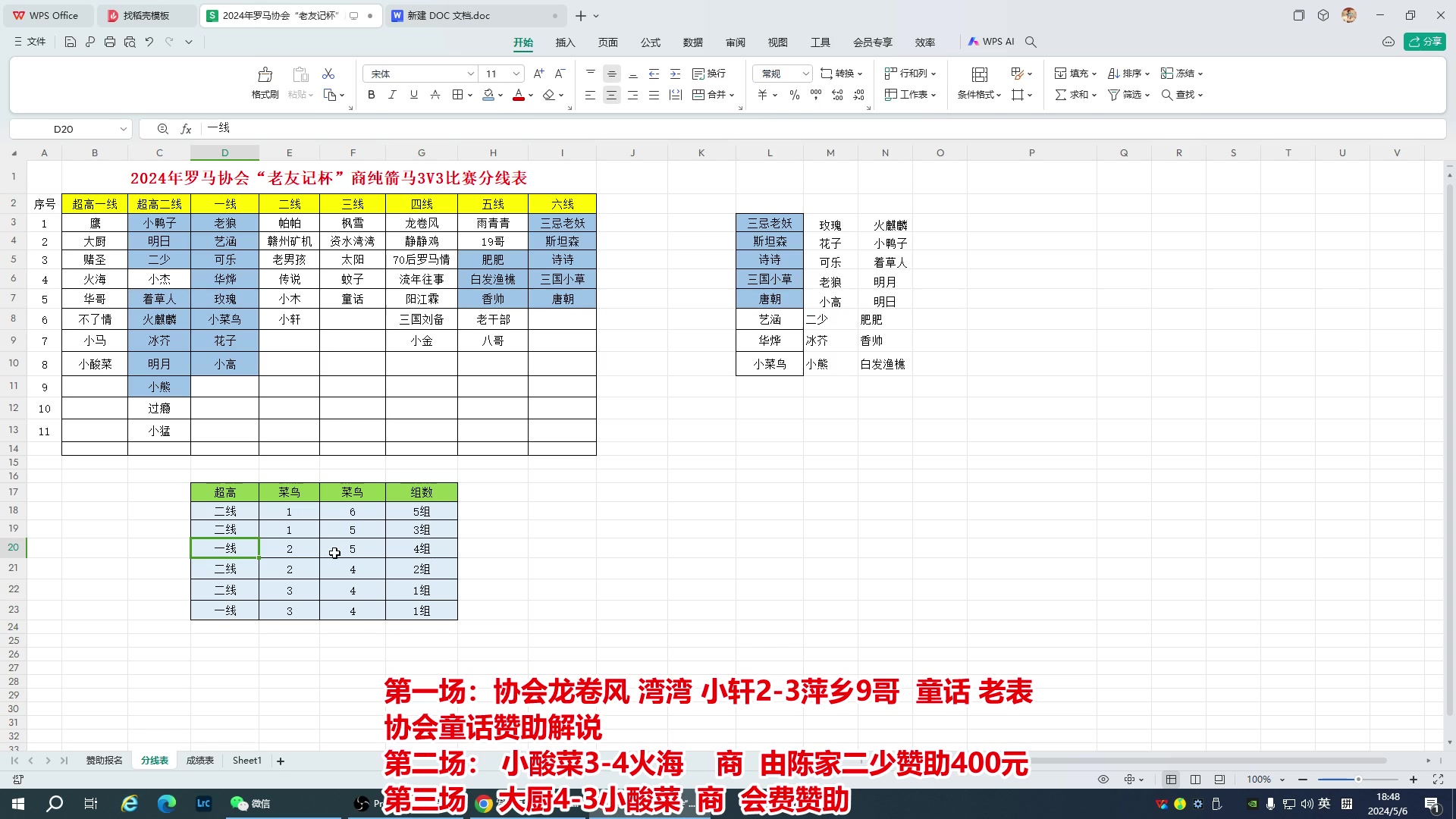Click the decrease indent icon
The height and width of the screenshot is (819, 1456).
pos(654,74)
